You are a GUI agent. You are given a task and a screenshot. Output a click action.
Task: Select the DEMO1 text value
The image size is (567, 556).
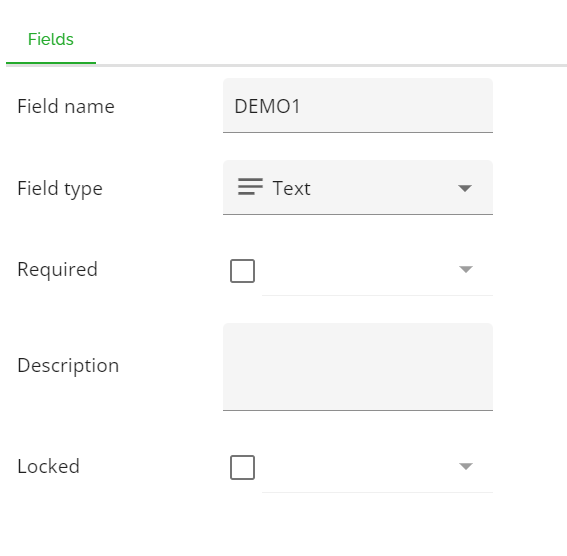click(267, 106)
